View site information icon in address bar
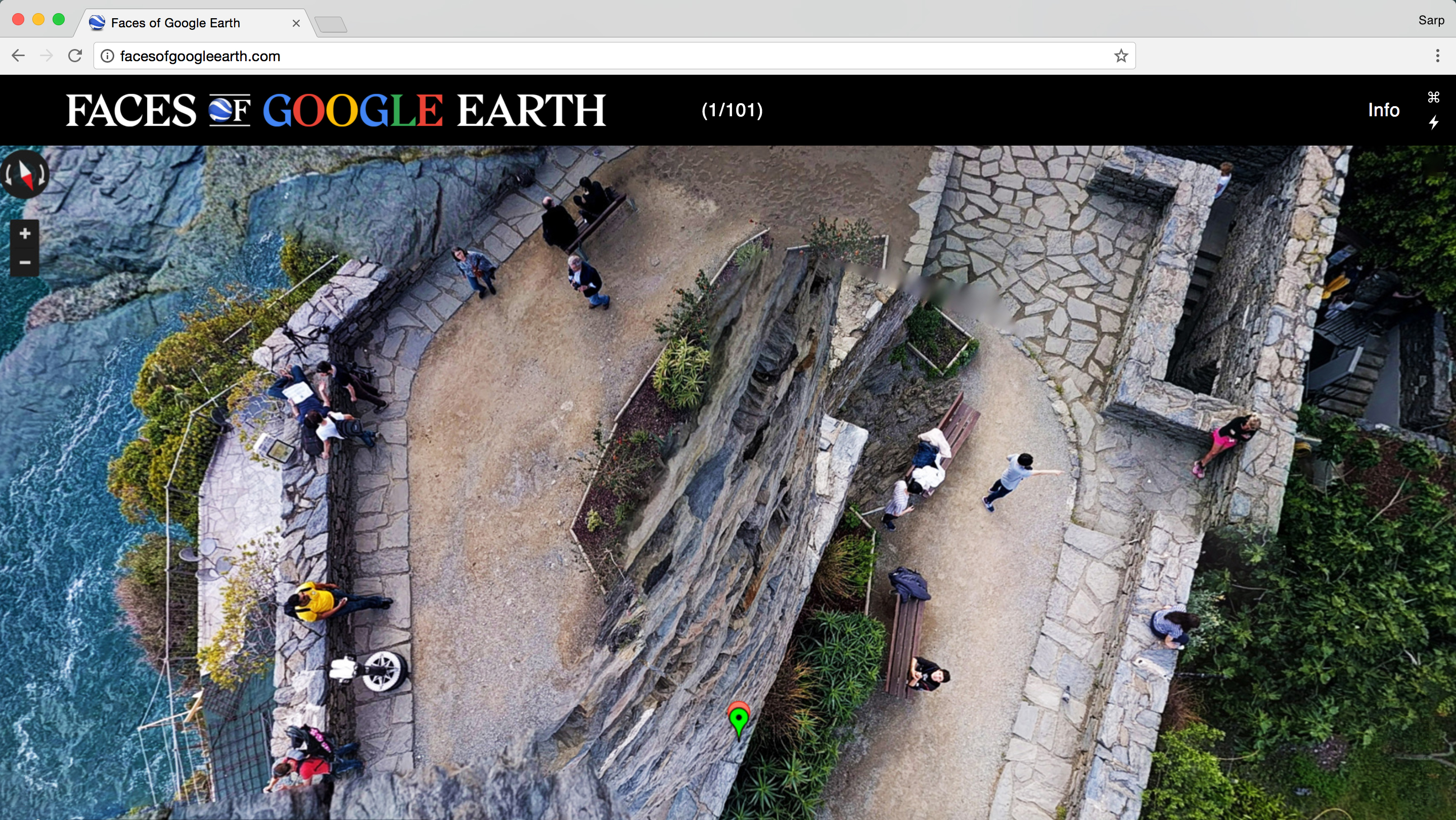This screenshot has height=820, width=1456. pos(107,56)
